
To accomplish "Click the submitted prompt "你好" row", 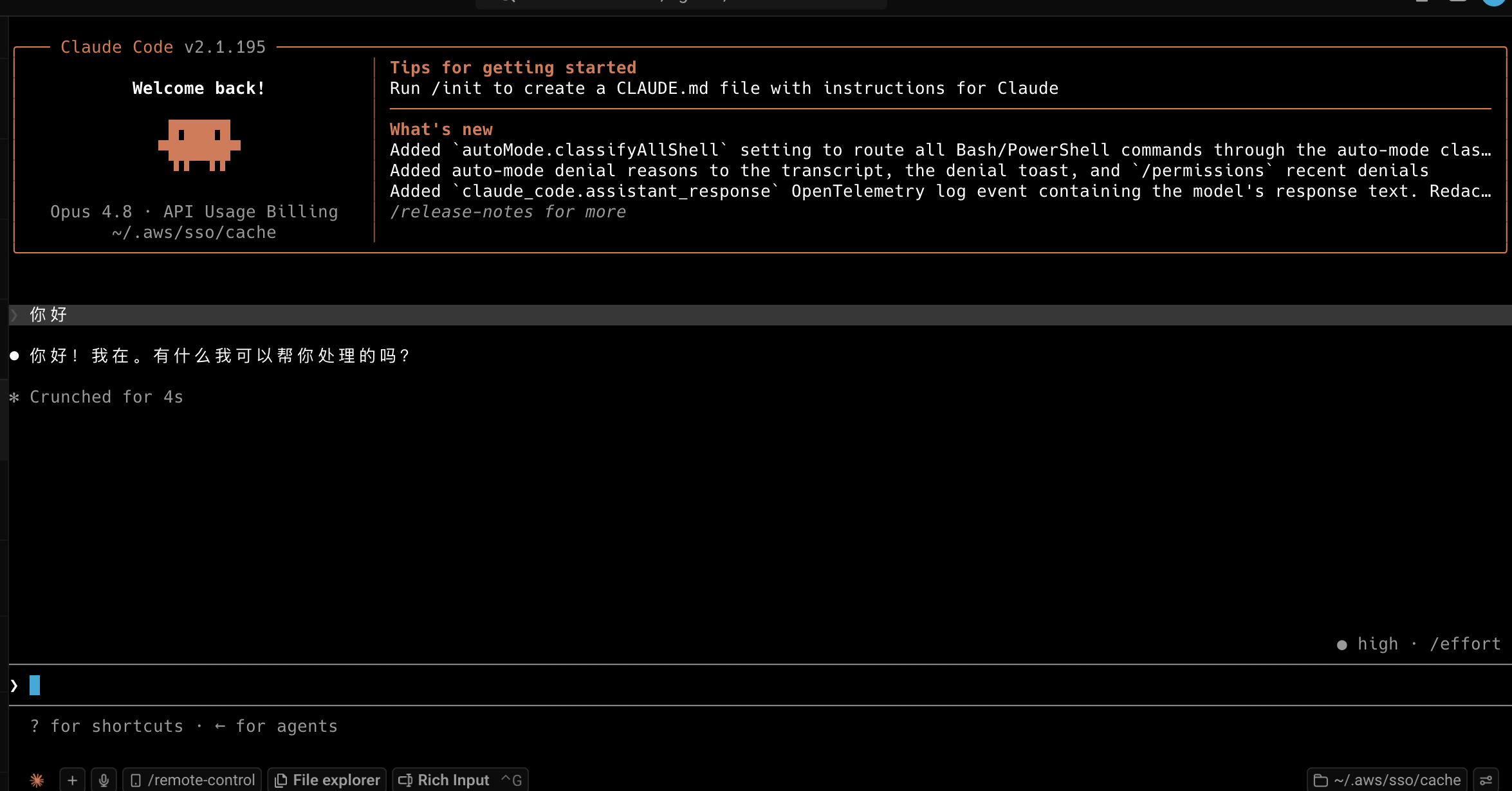I will [759, 314].
